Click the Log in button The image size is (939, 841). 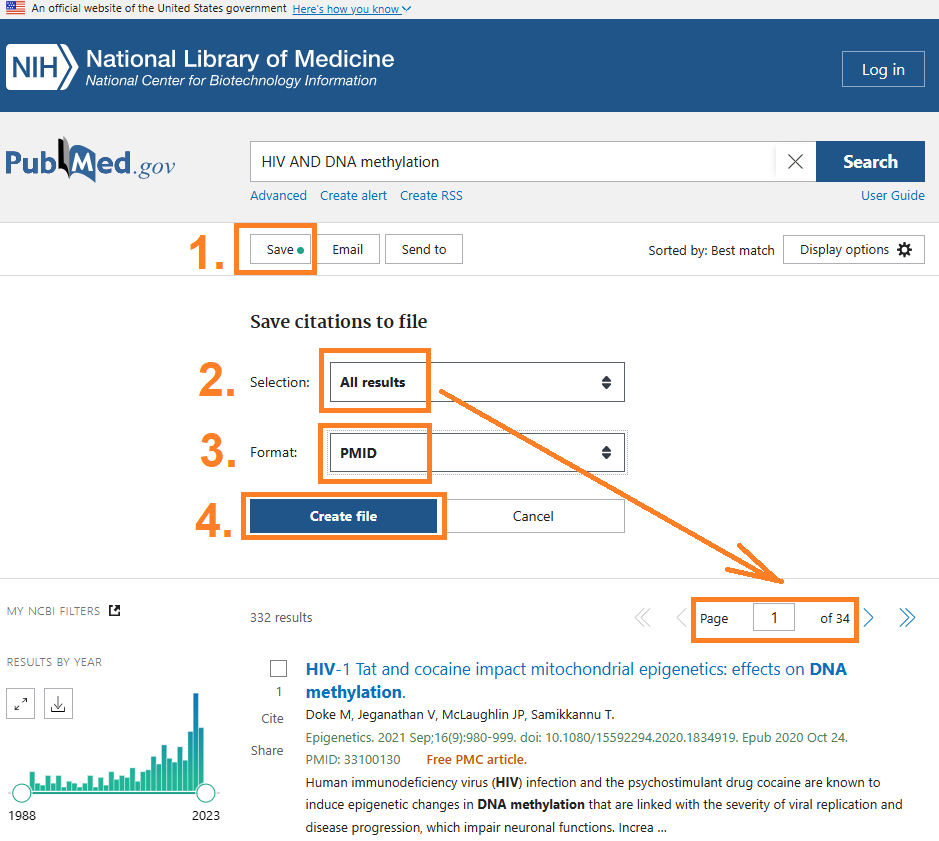[883, 69]
